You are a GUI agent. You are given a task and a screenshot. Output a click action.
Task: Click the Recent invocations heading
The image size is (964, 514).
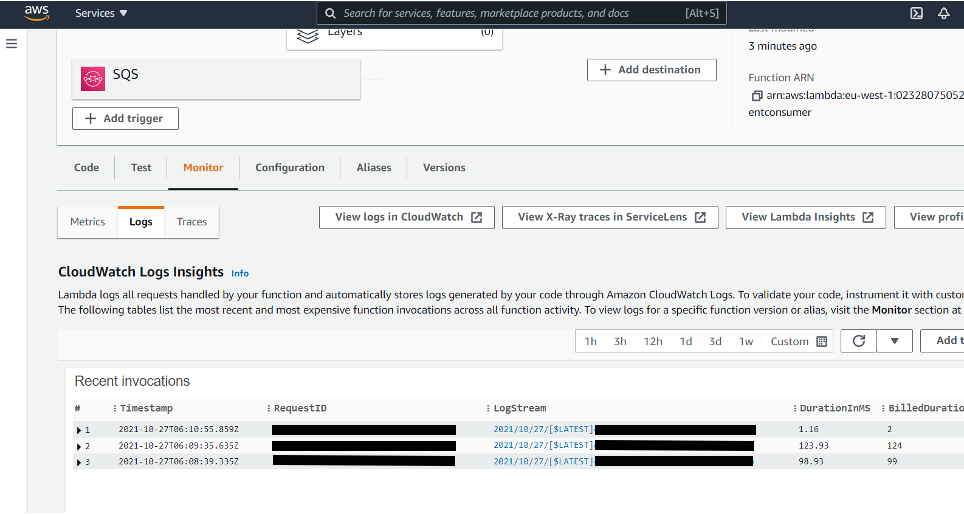tap(132, 381)
